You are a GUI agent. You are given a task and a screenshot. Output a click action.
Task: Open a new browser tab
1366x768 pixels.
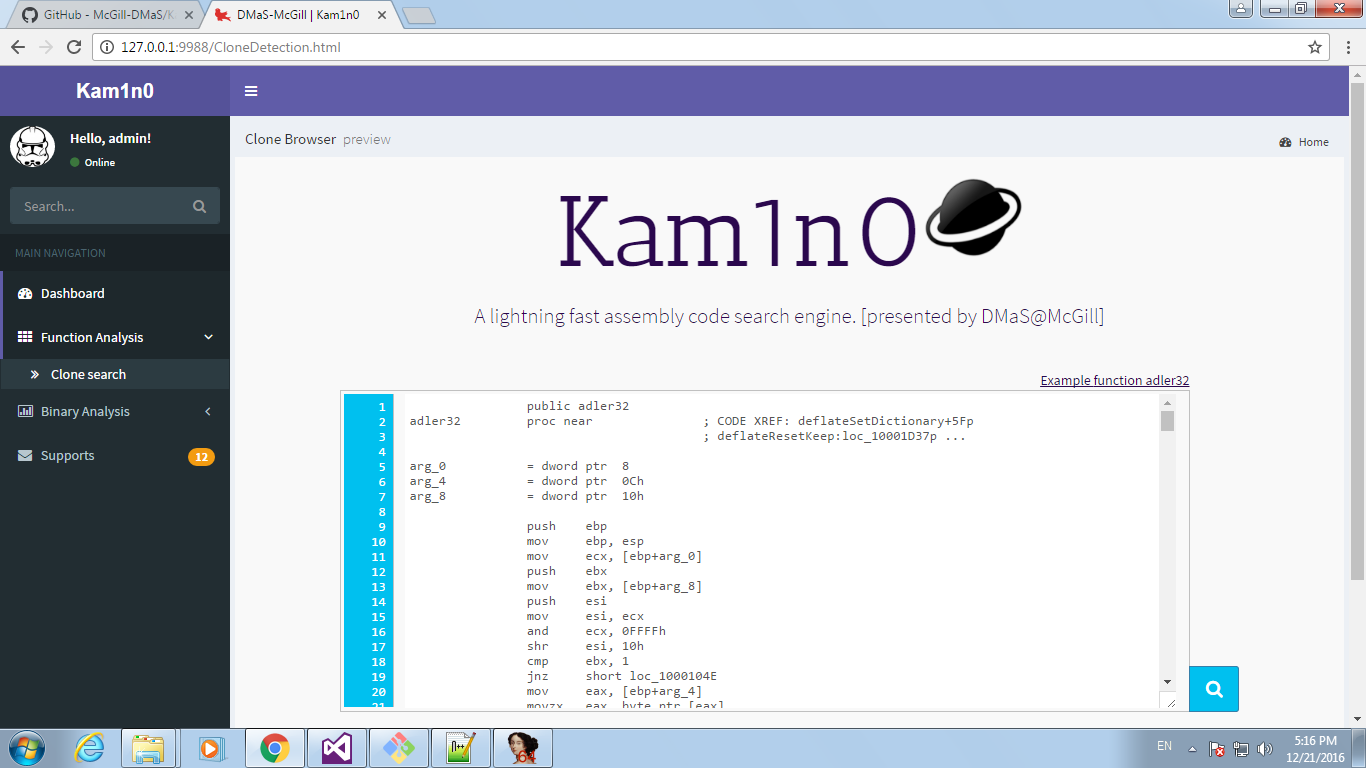click(x=418, y=15)
